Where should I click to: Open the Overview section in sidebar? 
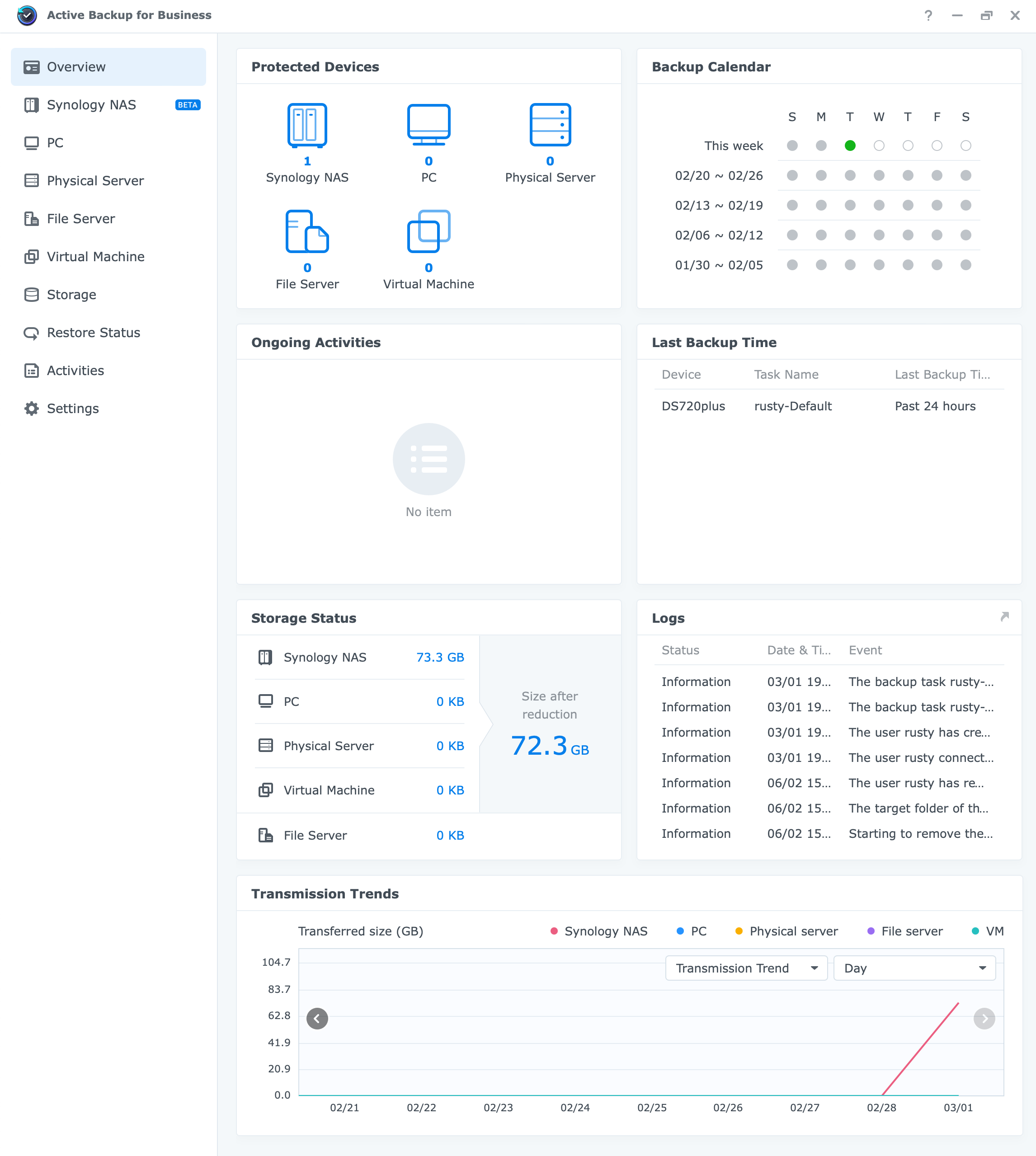pos(108,67)
